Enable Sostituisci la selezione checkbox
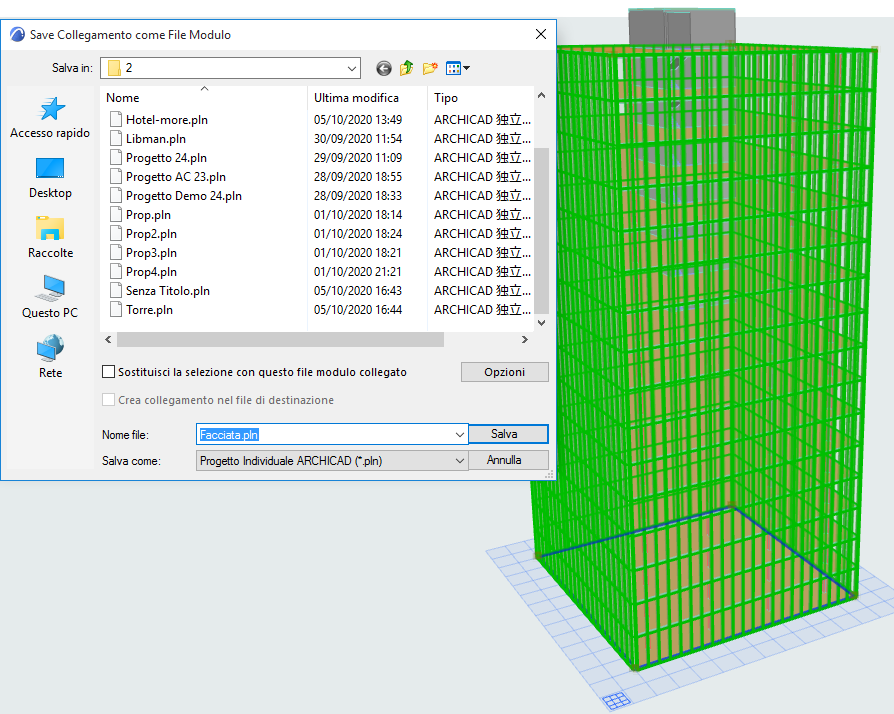894x714 pixels. click(x=109, y=372)
